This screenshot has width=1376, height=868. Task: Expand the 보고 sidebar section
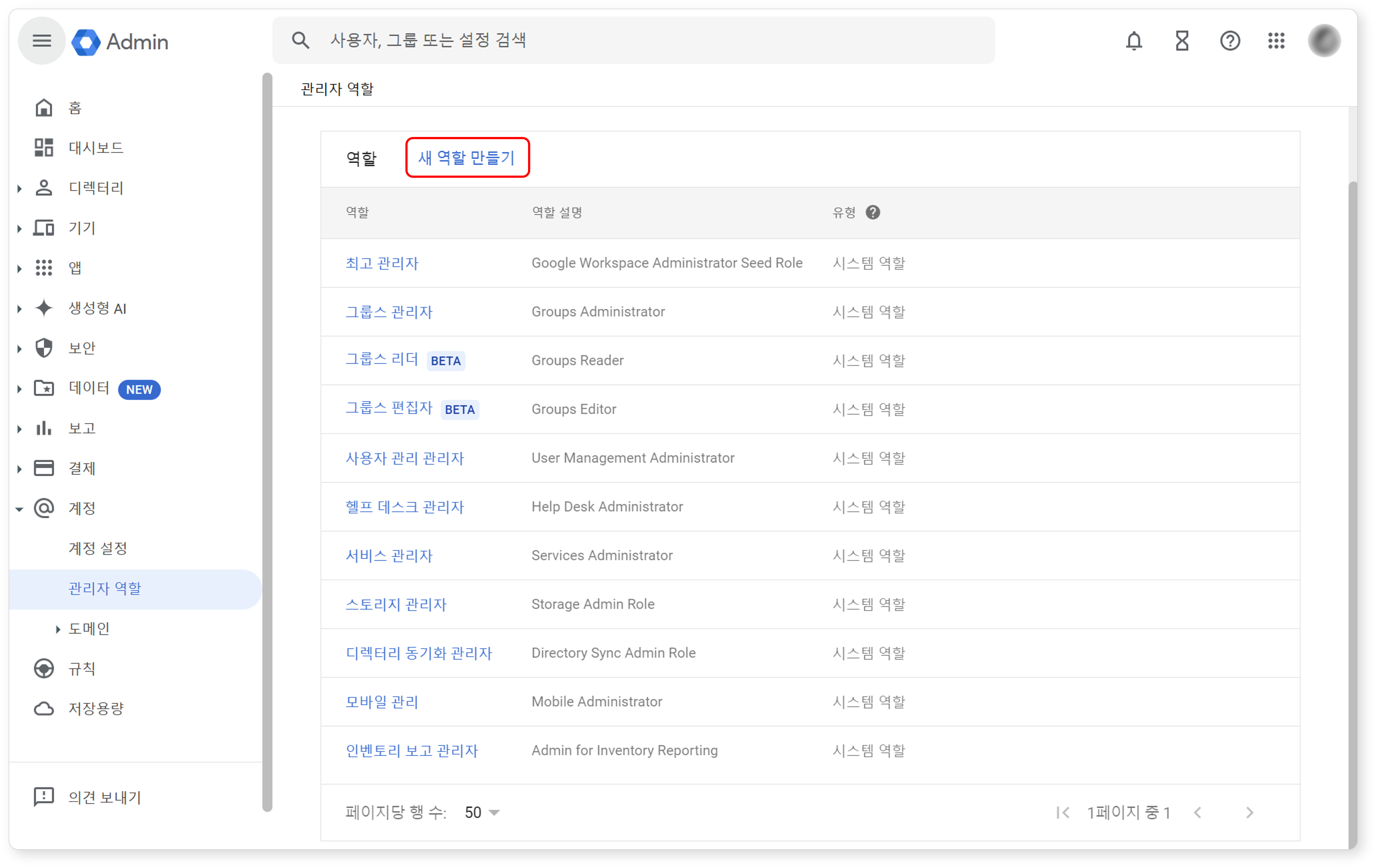pyautogui.click(x=19, y=429)
